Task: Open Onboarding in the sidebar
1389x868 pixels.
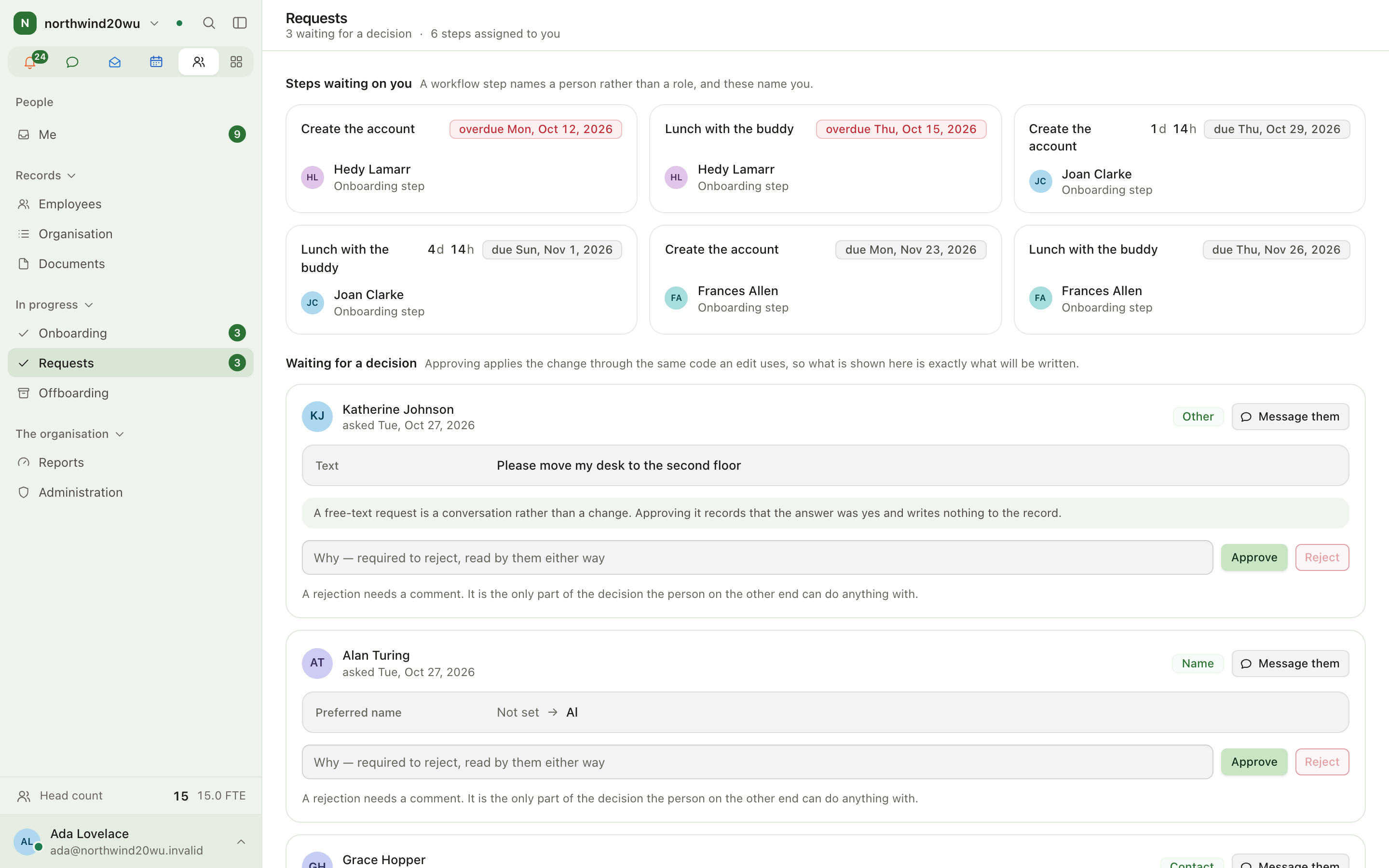Action: pos(131,333)
